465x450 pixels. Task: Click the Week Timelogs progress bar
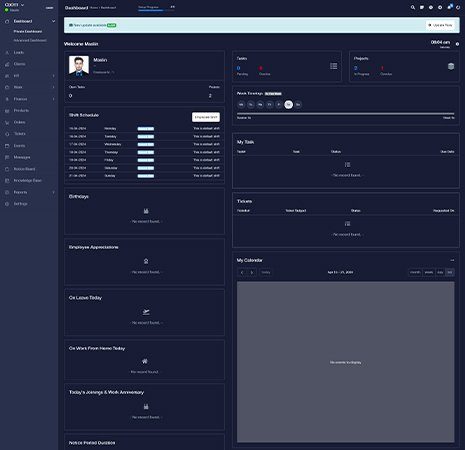[x=345, y=114]
